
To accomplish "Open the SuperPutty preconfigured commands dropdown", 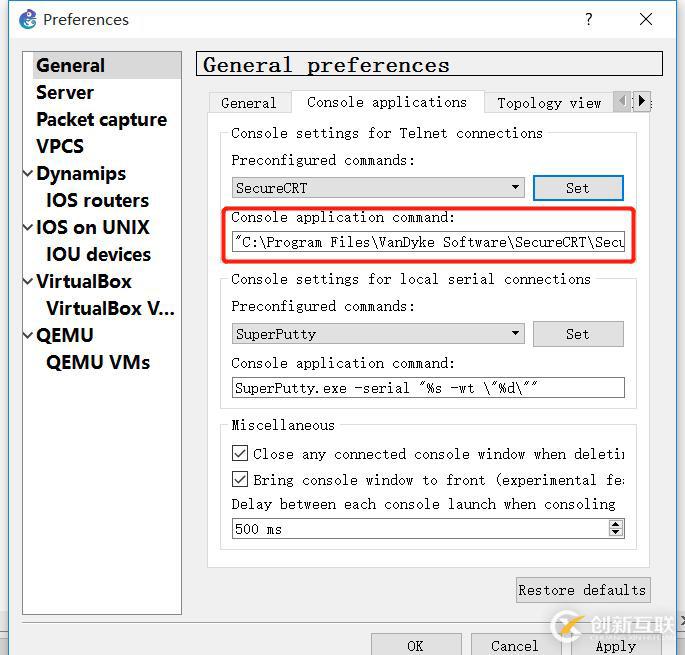I will click(x=515, y=334).
